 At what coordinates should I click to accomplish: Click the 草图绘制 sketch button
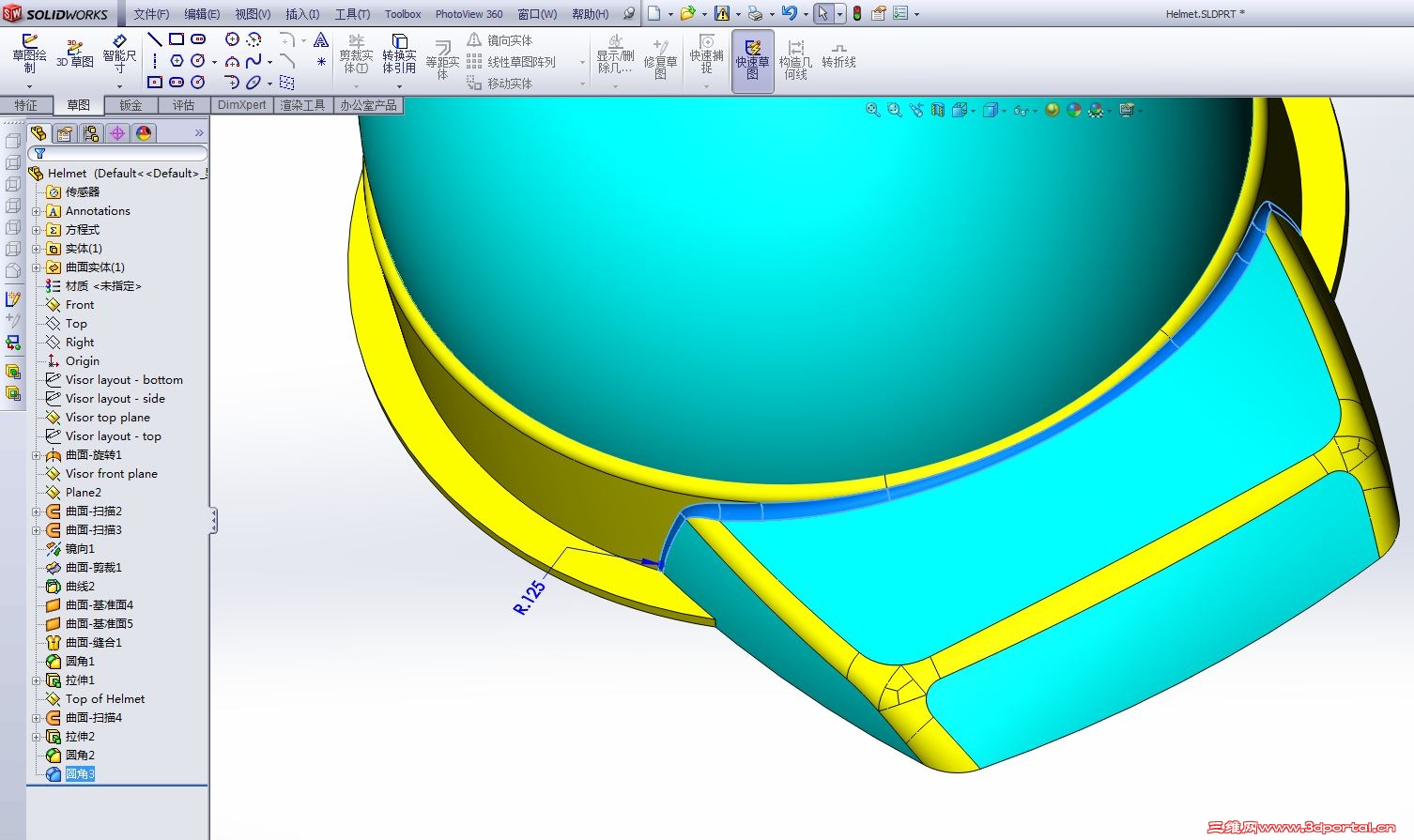(x=29, y=54)
